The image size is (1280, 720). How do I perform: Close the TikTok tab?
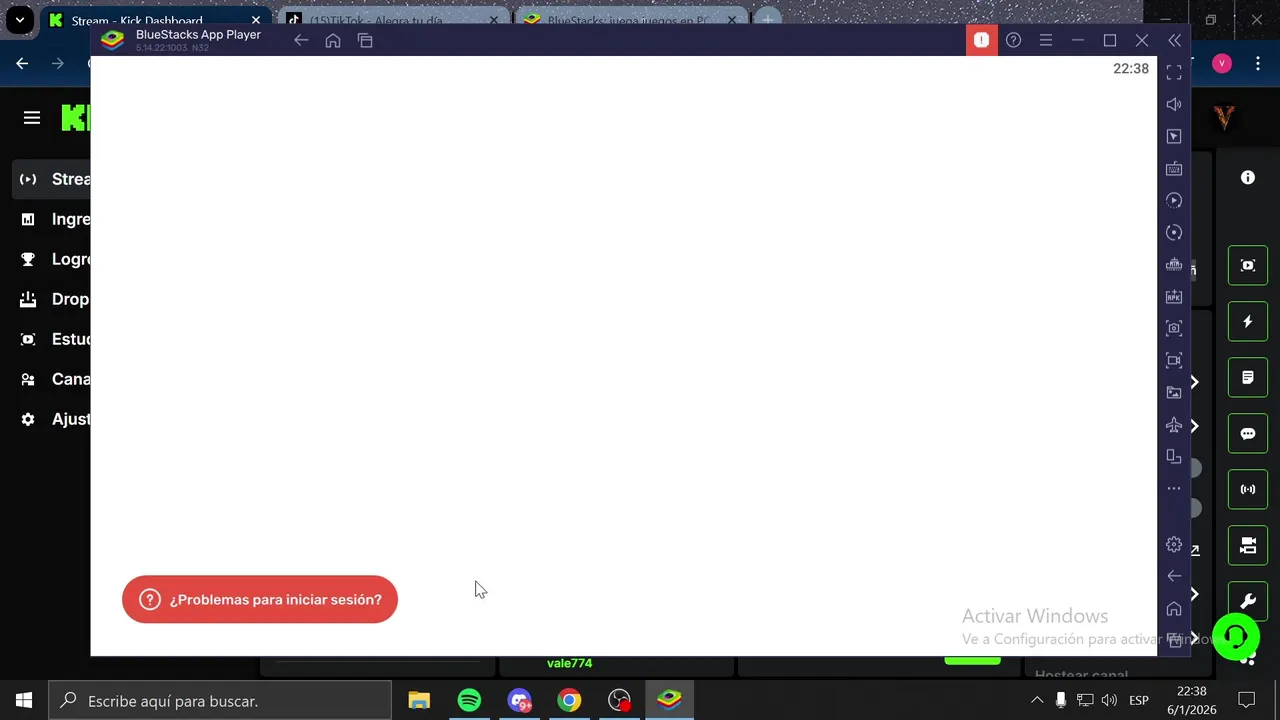(494, 20)
